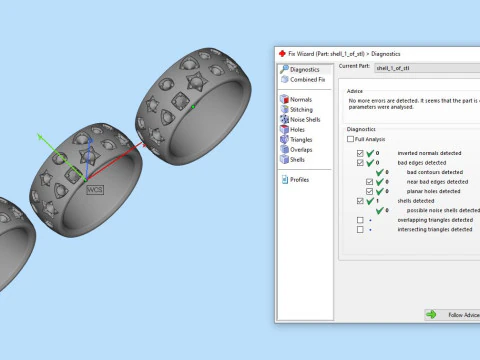The image size is (480, 360).
Task: Open the Overlaps page
Action: click(296, 149)
